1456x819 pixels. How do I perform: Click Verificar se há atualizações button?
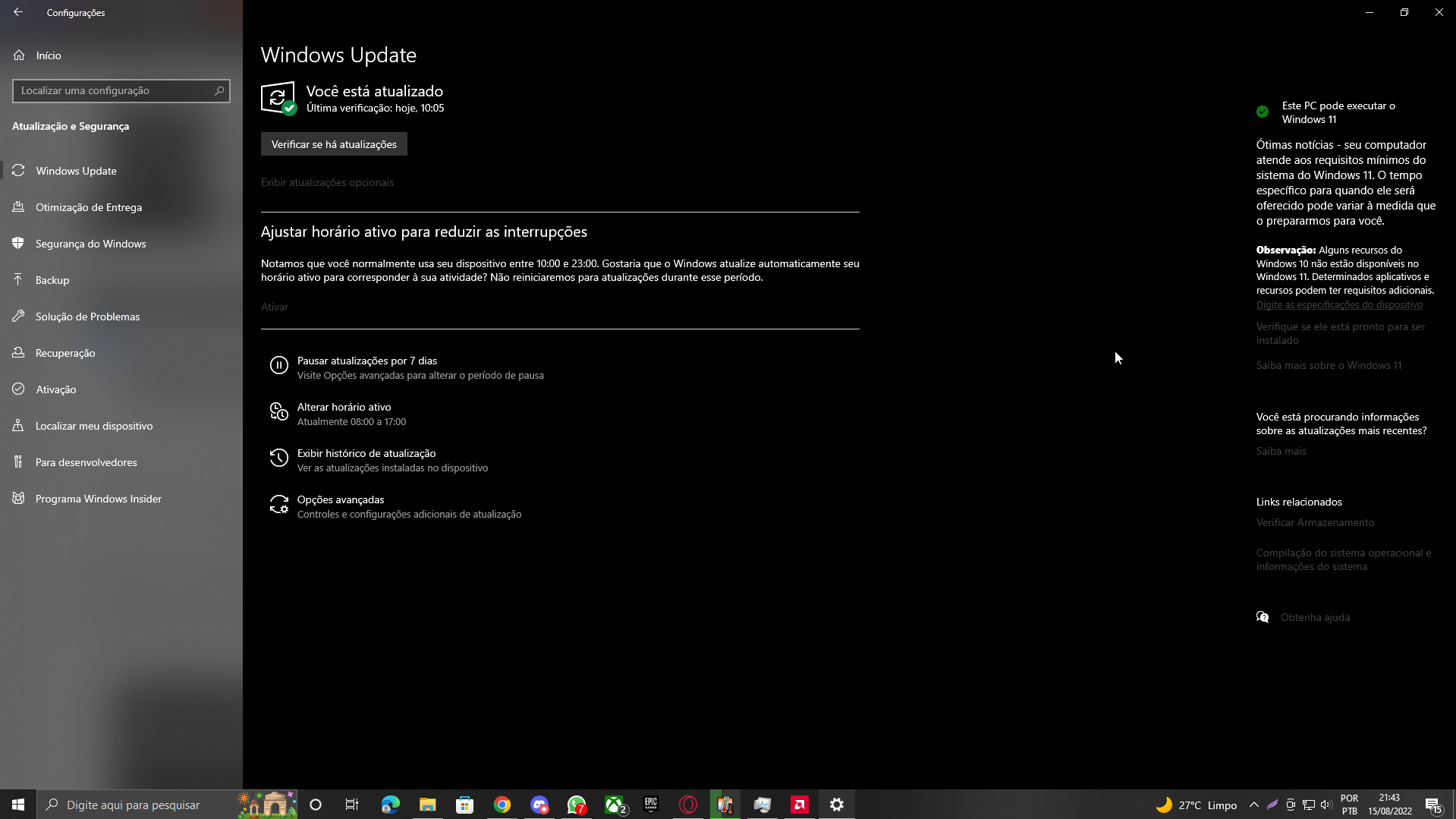pos(334,144)
